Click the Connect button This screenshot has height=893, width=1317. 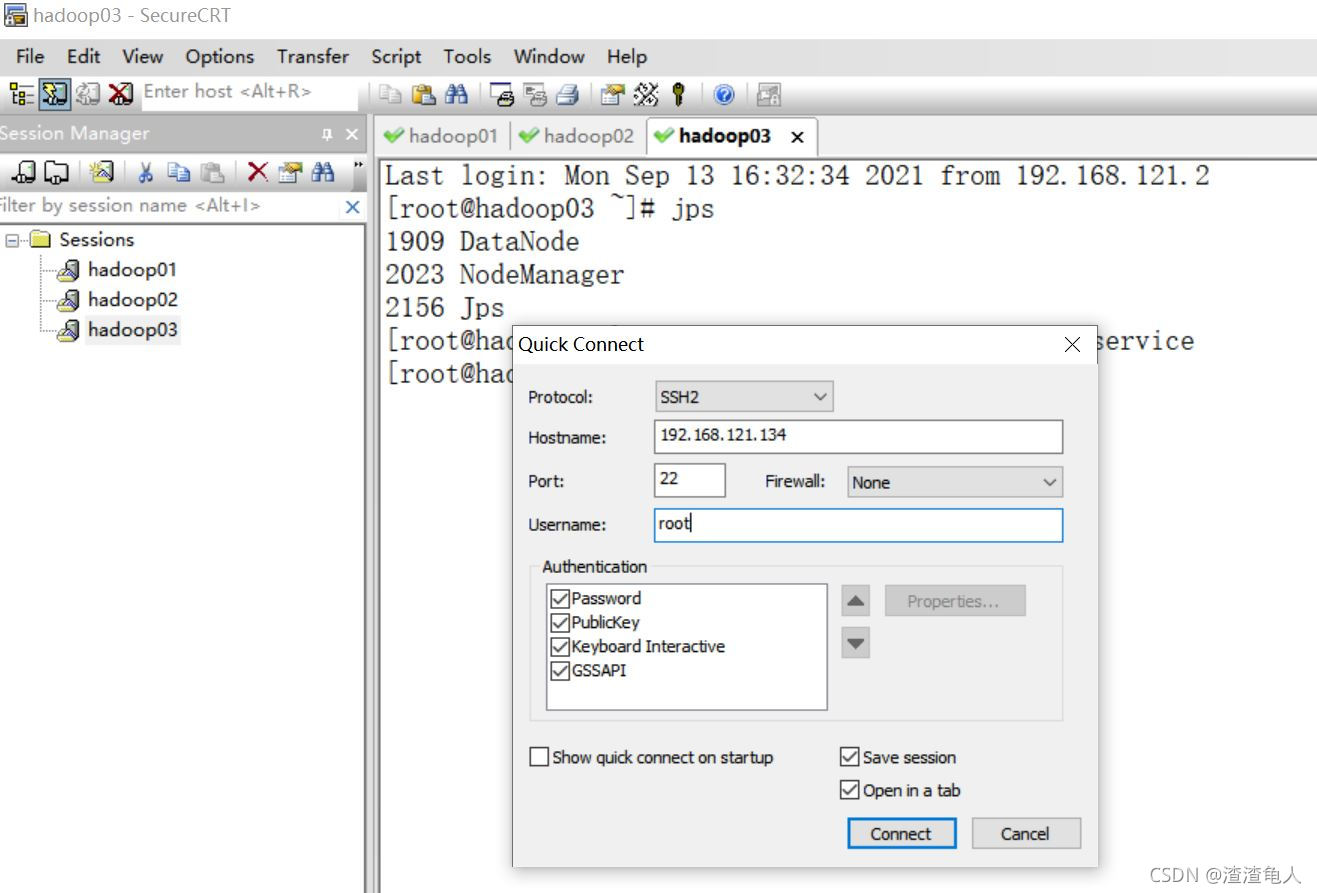point(902,834)
